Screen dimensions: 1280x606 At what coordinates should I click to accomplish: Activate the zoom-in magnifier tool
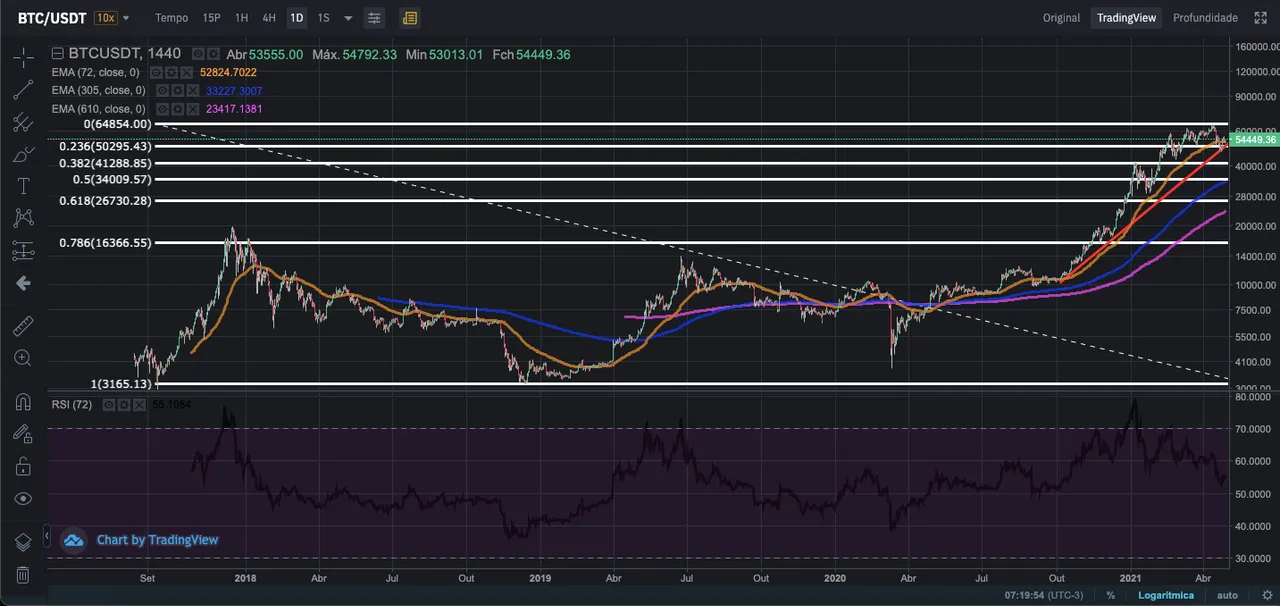[23, 358]
